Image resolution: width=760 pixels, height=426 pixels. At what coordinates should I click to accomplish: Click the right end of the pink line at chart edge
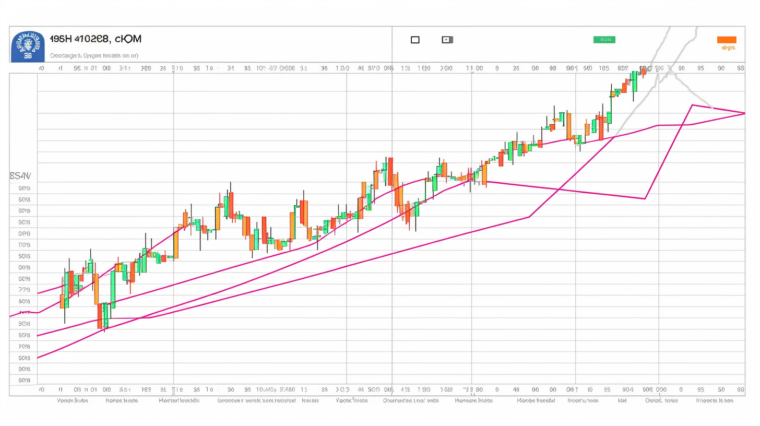[x=744, y=113]
